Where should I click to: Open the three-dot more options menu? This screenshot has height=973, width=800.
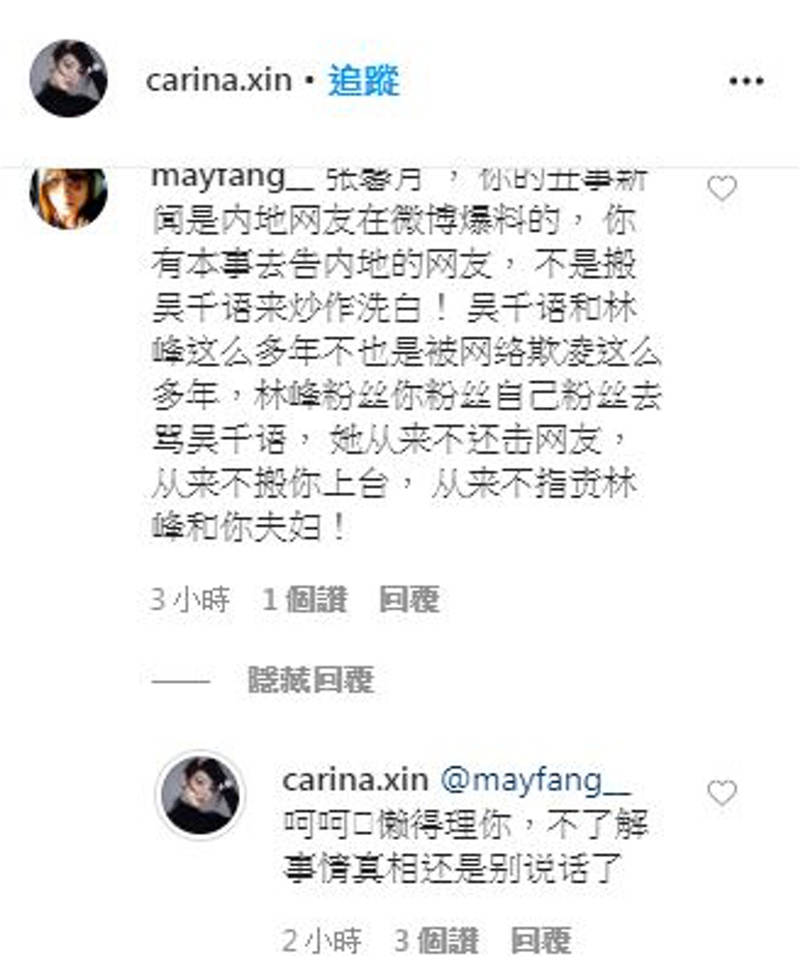(746, 81)
